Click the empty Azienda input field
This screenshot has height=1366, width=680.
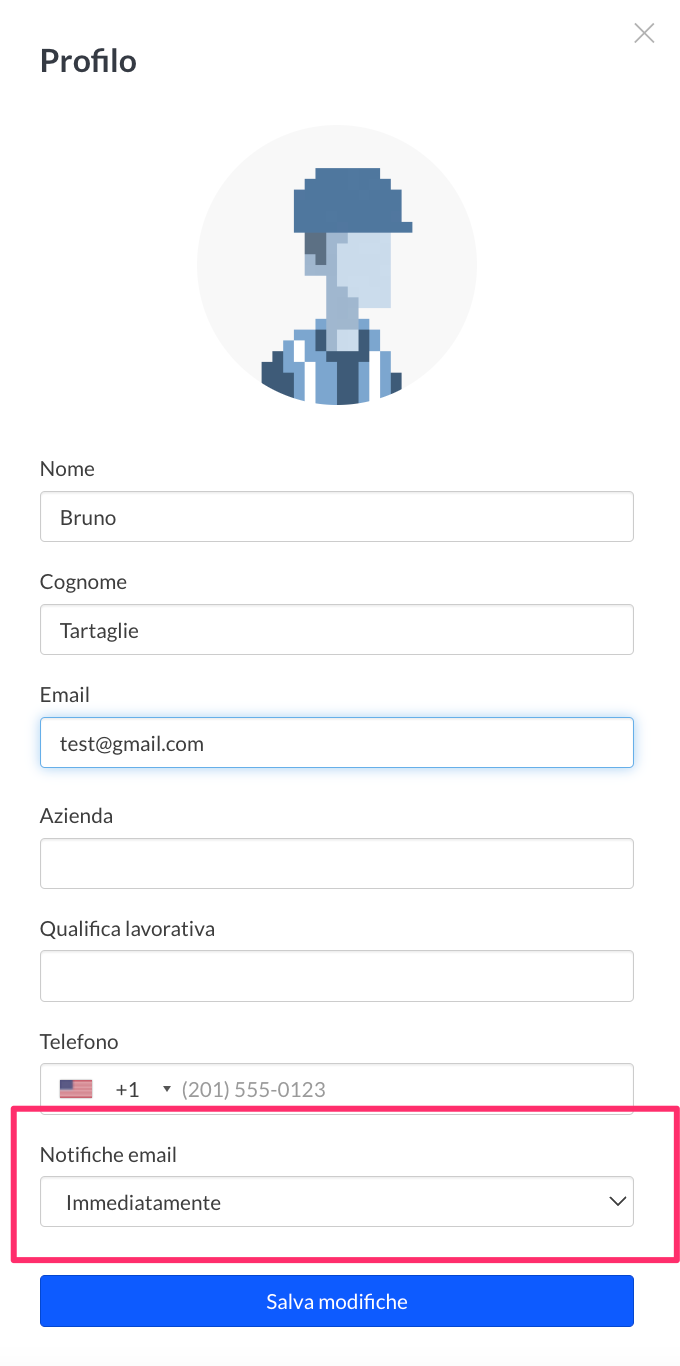[337, 864]
